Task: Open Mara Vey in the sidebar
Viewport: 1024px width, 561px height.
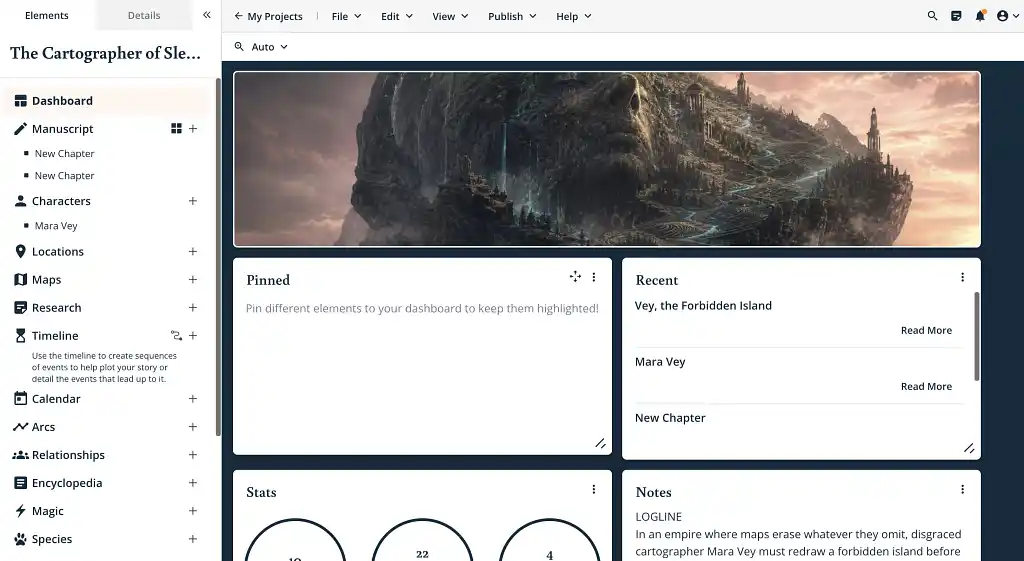Action: (x=56, y=226)
